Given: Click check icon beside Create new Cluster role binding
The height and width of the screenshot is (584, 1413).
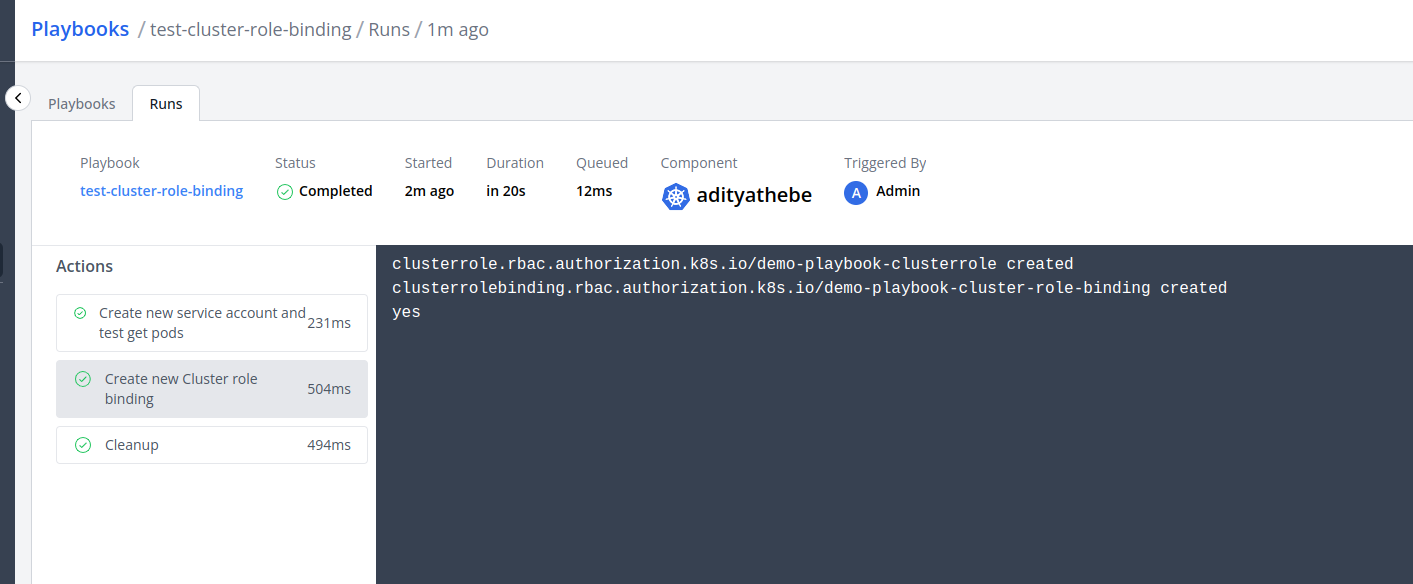Looking at the screenshot, I should point(83,379).
